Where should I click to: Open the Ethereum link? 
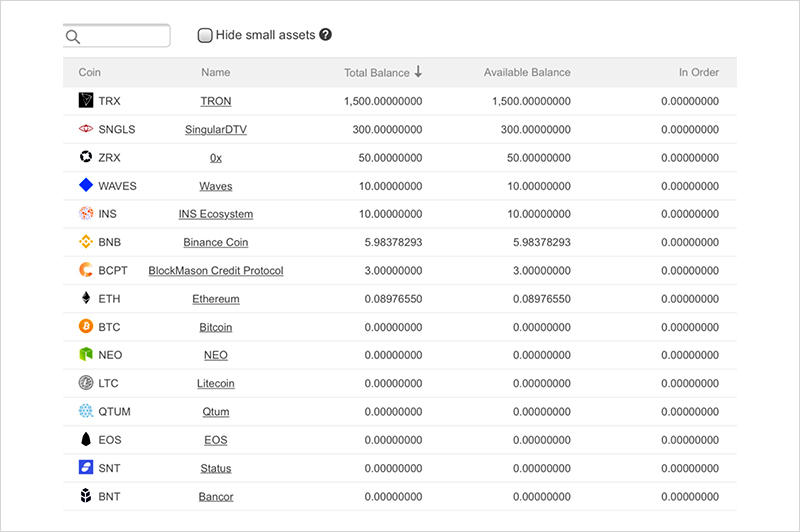click(x=216, y=299)
